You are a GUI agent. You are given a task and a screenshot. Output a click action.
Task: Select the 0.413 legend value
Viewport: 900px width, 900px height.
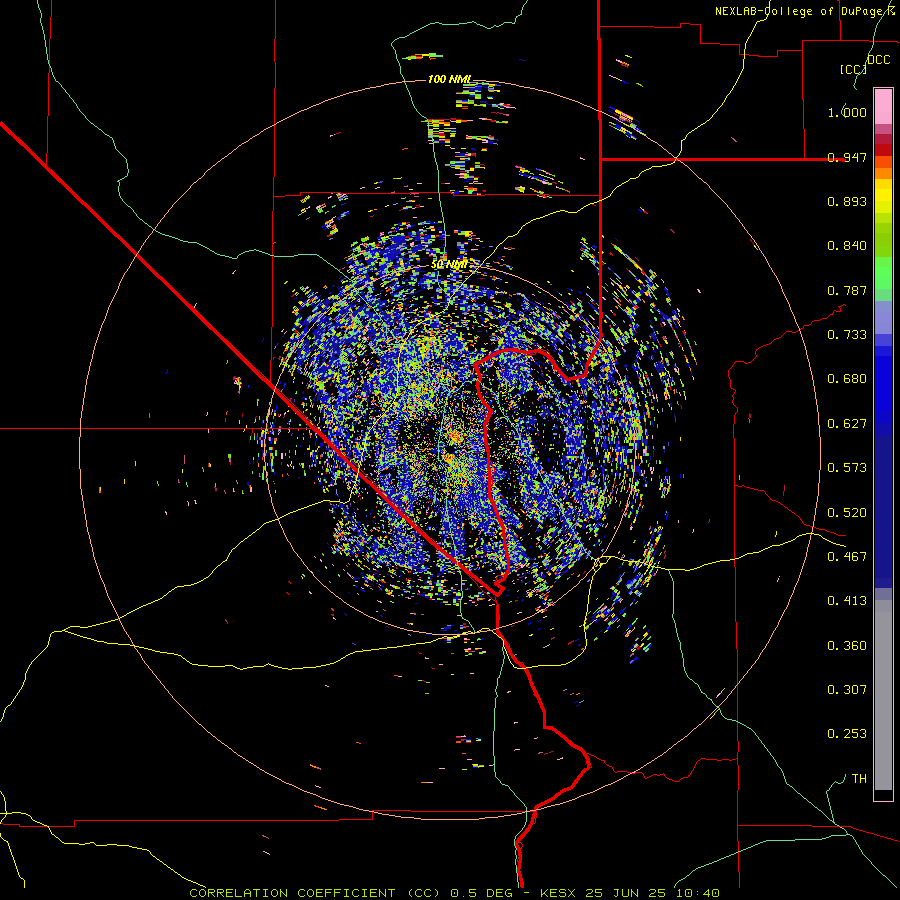click(847, 601)
